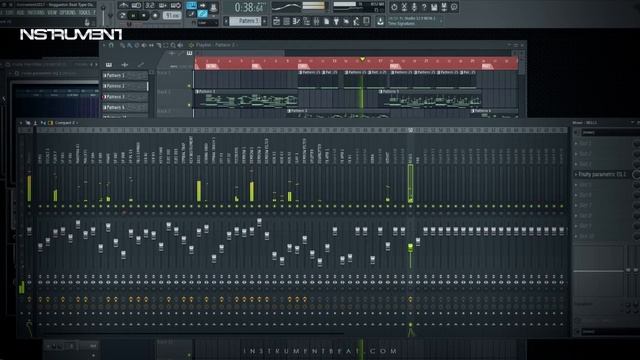Image resolution: width=640 pixels, height=360 pixels.
Task: Click the 0:38:64 time display
Action: coord(250,7)
